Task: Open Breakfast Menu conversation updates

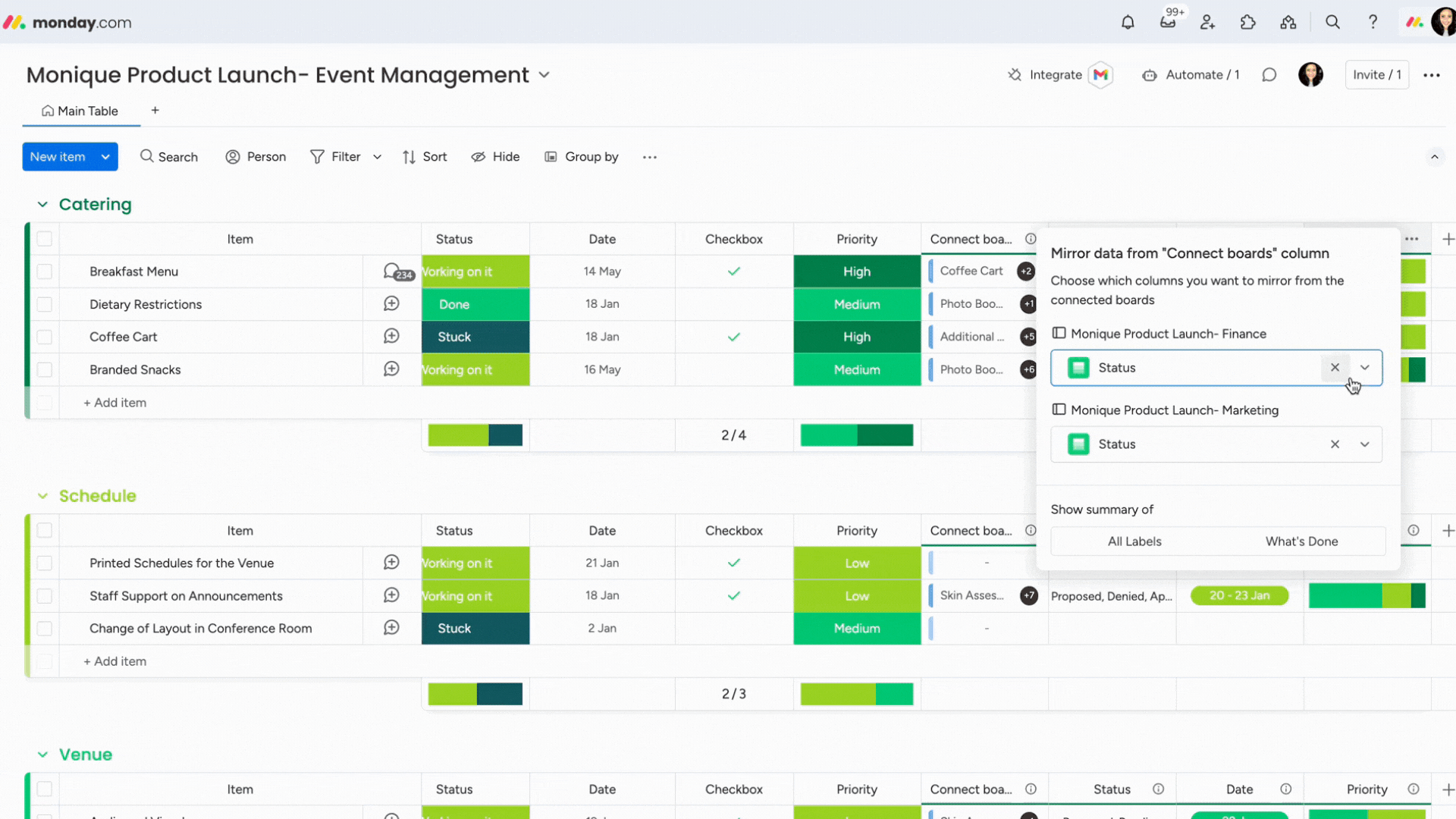Action: pos(397,271)
